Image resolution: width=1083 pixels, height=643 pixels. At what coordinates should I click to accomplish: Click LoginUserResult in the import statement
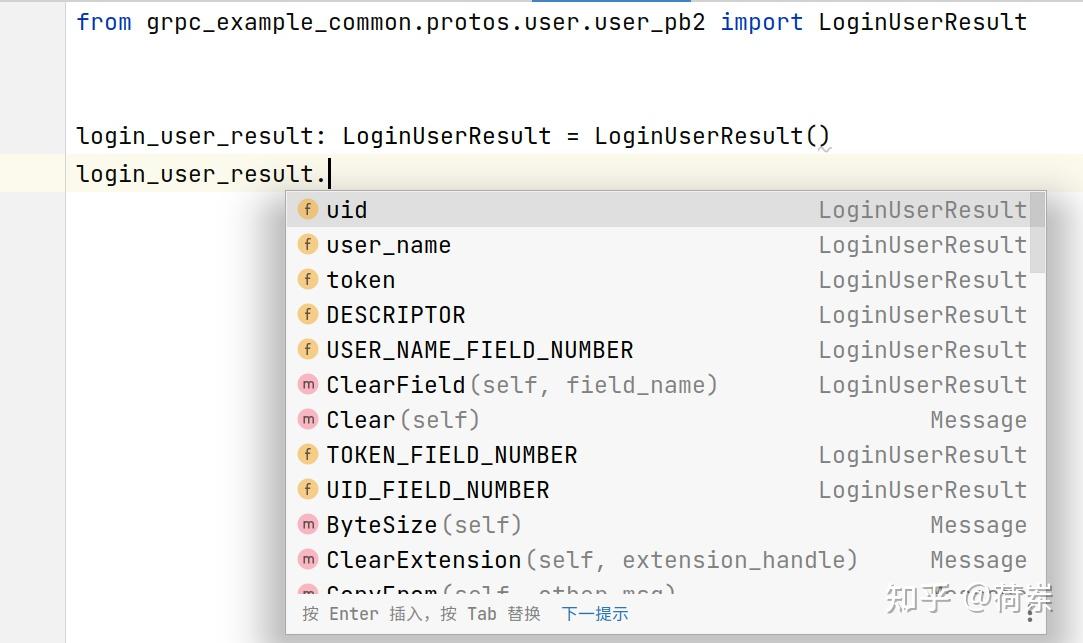[922, 22]
